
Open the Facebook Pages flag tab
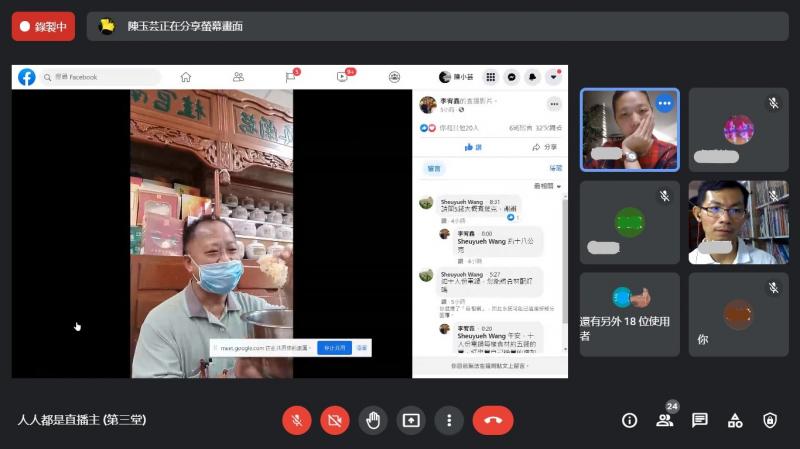pyautogui.click(x=291, y=77)
